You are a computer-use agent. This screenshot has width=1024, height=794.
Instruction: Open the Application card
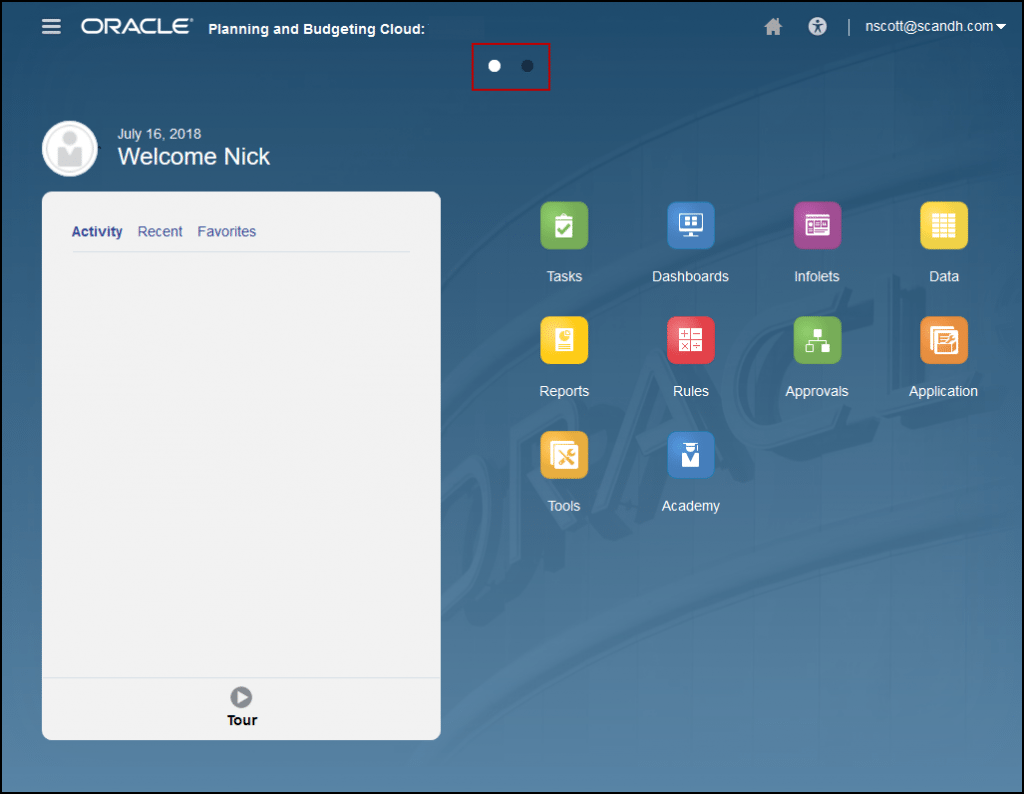click(944, 340)
